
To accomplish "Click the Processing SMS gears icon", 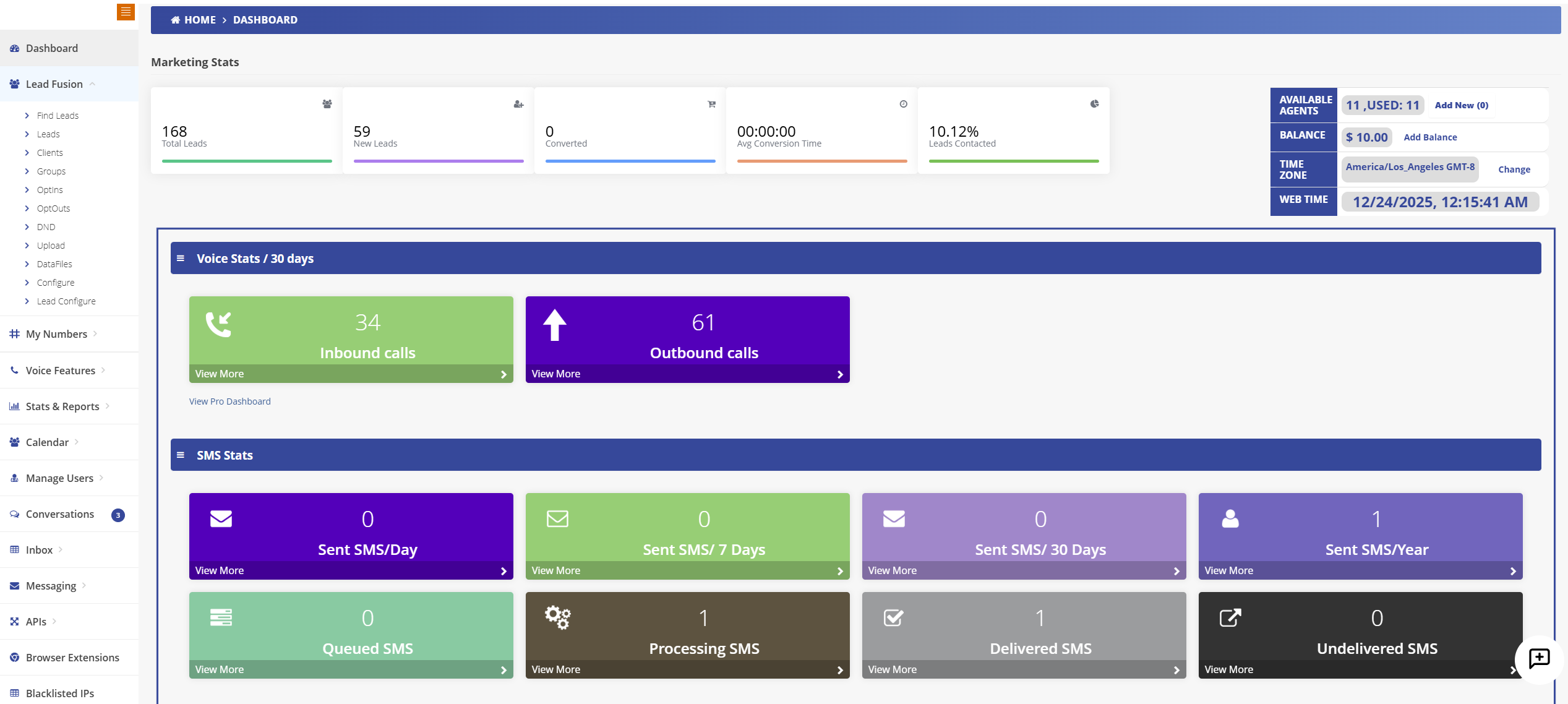I will point(557,617).
